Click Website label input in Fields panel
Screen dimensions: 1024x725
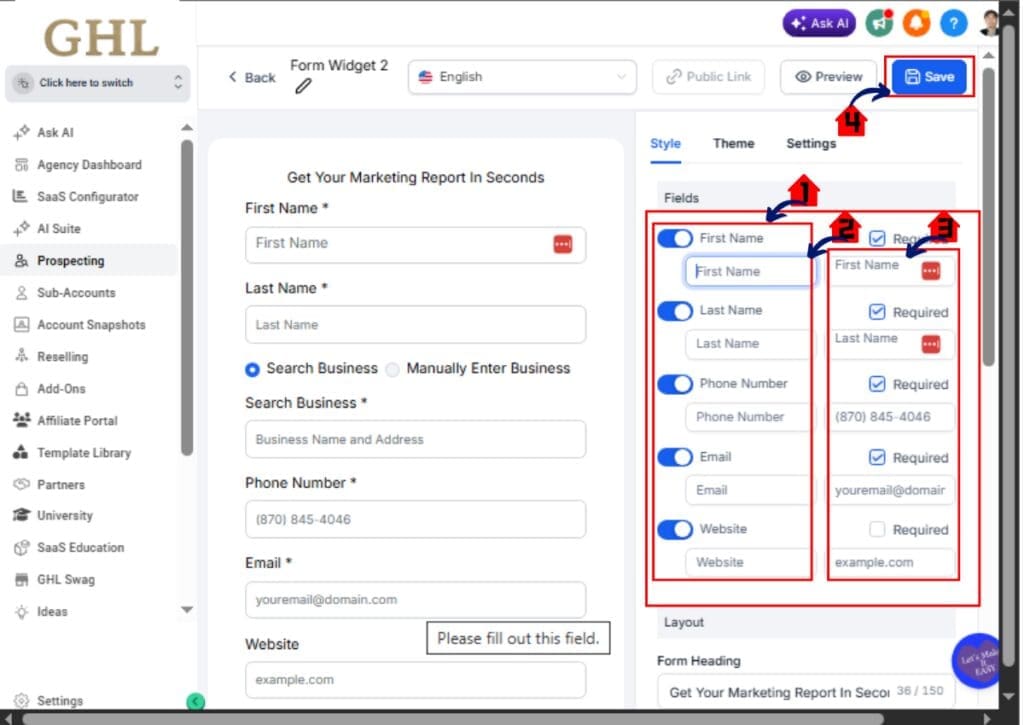pos(748,562)
